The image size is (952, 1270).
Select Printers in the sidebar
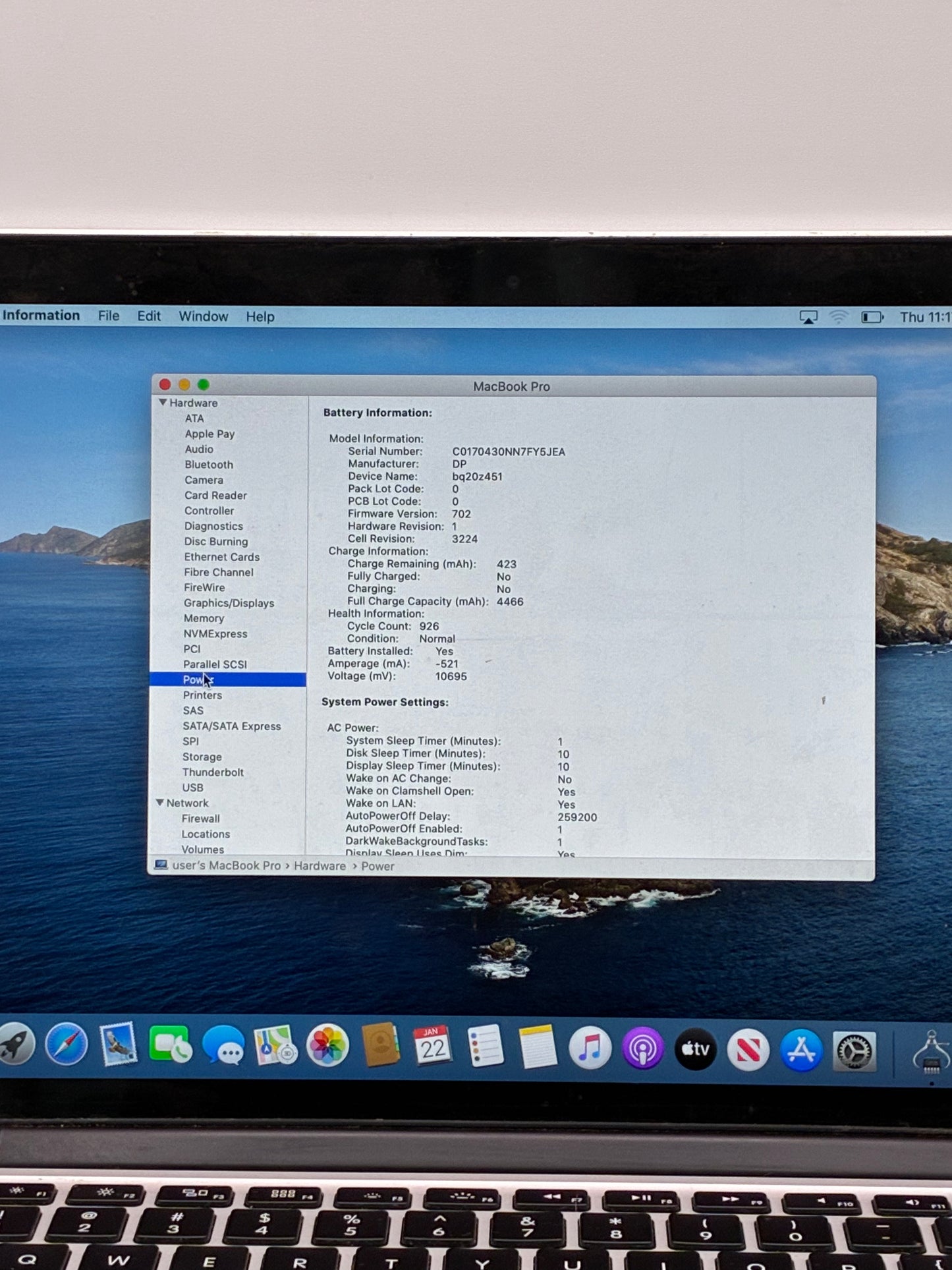[x=202, y=695]
